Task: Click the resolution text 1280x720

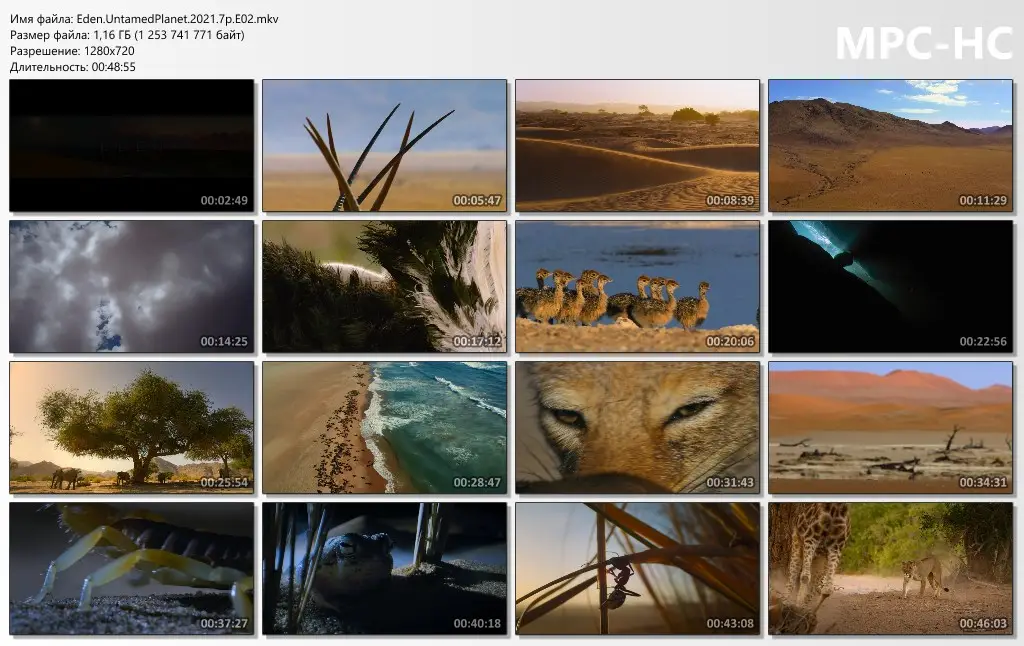Action: [109, 51]
